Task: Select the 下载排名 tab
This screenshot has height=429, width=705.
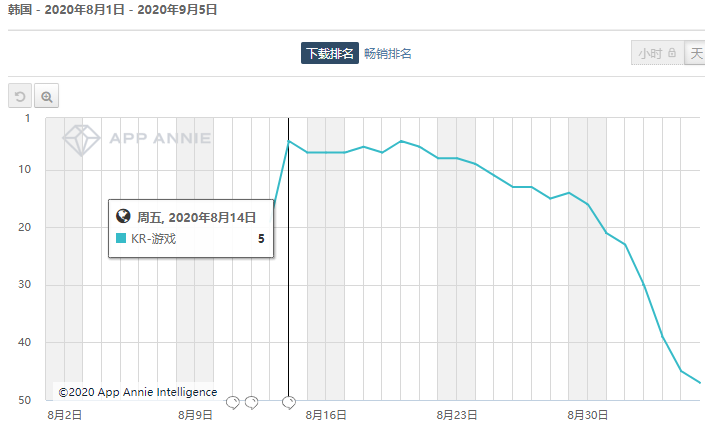Action: point(329,54)
